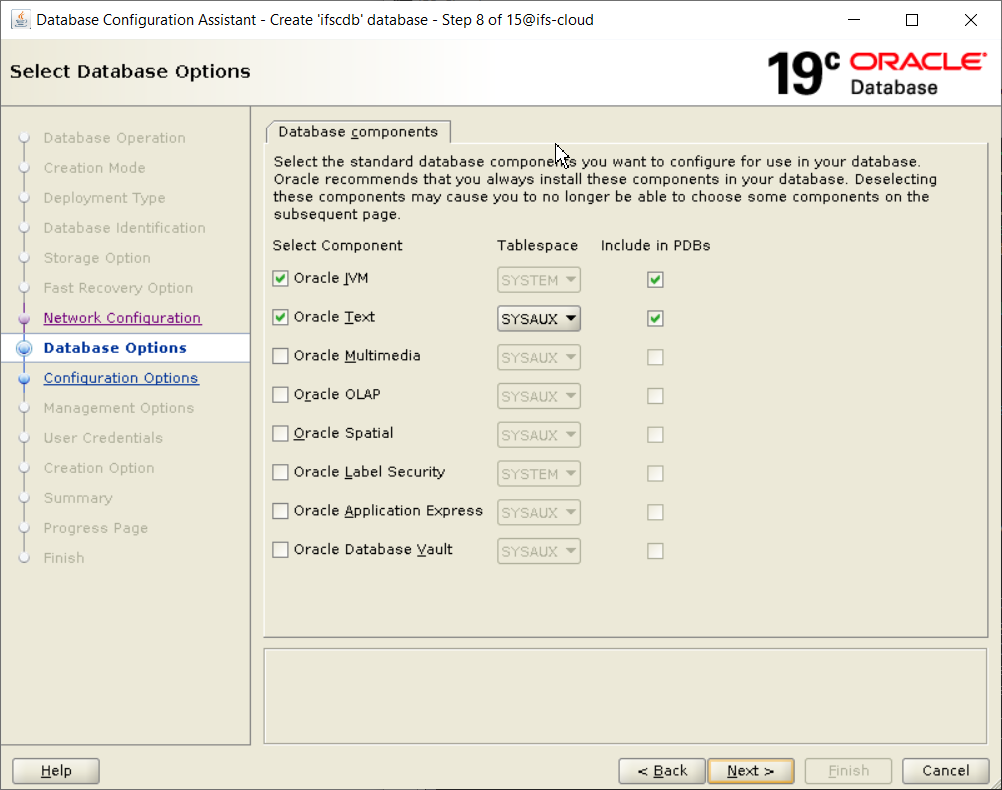The width and height of the screenshot is (1002, 790).
Task: Open the Oracle Text SYSAUX tablespace dropdown
Action: pyautogui.click(x=539, y=318)
